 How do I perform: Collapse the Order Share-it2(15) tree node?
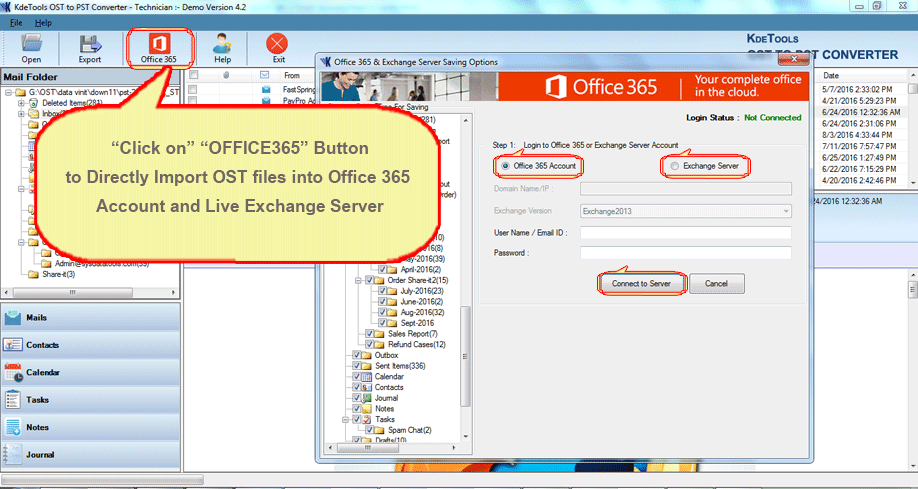(x=358, y=280)
